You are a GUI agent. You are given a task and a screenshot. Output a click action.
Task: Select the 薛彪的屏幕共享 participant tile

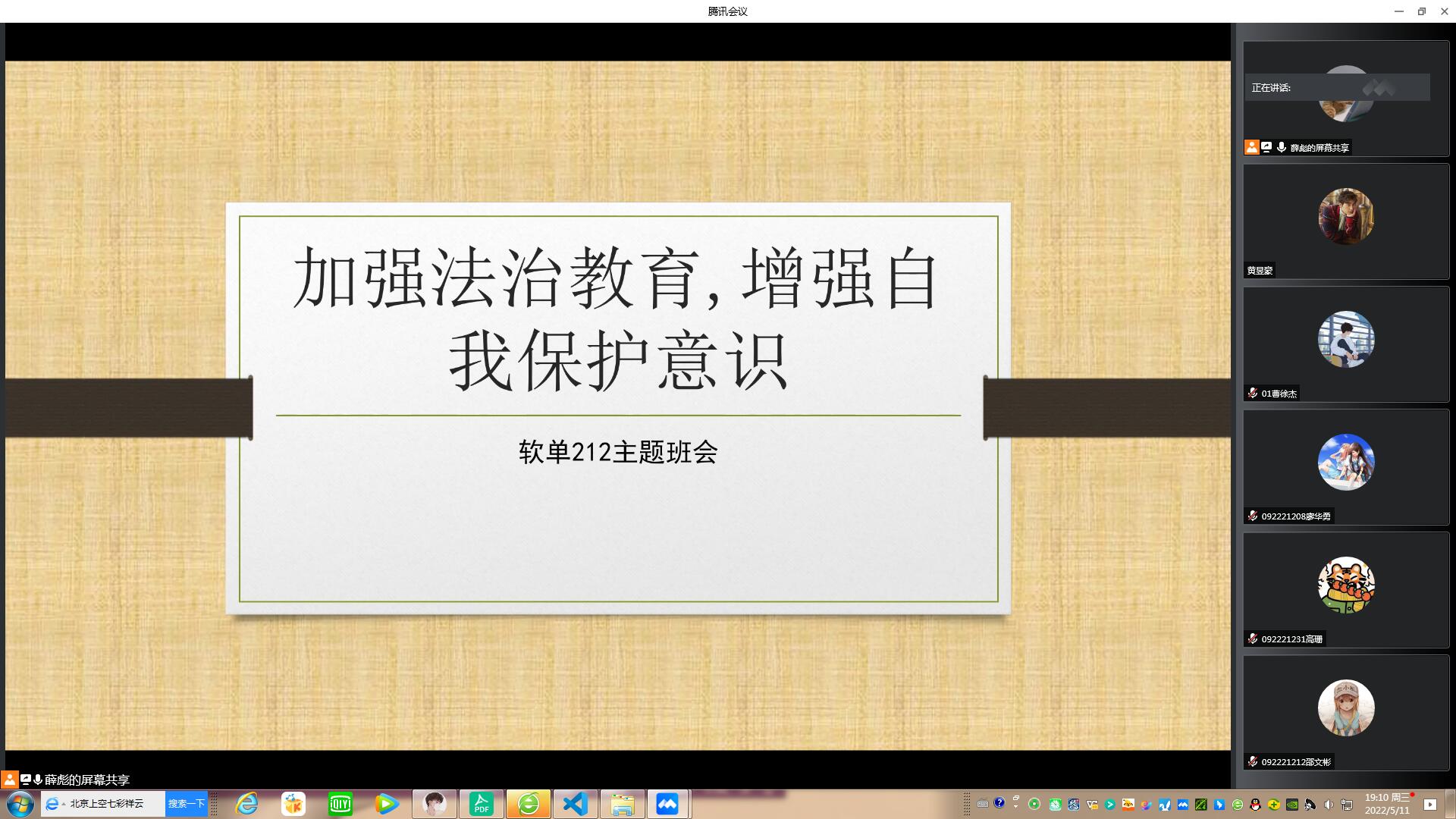(x=1346, y=99)
